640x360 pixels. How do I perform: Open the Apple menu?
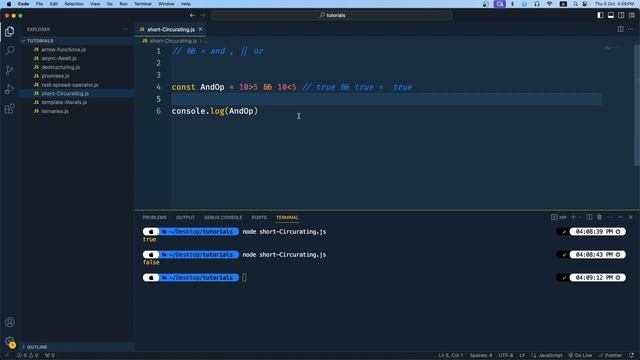point(9,4)
